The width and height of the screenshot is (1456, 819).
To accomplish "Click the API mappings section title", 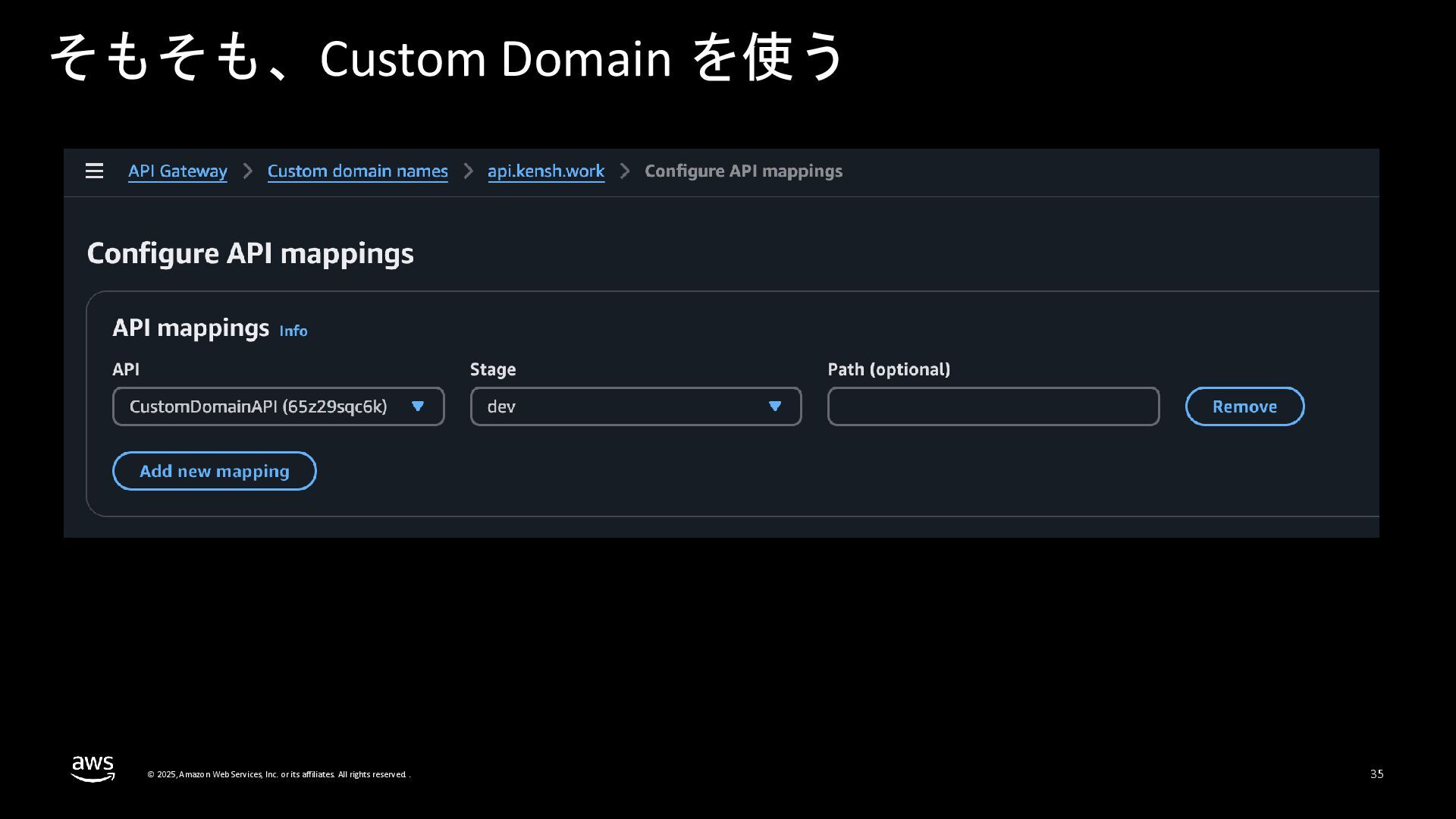I will pos(190,328).
